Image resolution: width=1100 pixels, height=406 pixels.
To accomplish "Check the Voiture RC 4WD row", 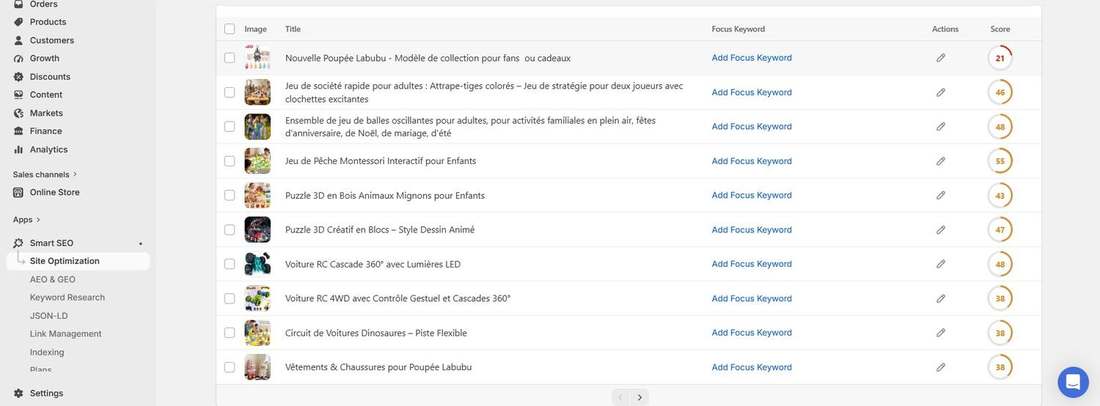I will (229, 298).
